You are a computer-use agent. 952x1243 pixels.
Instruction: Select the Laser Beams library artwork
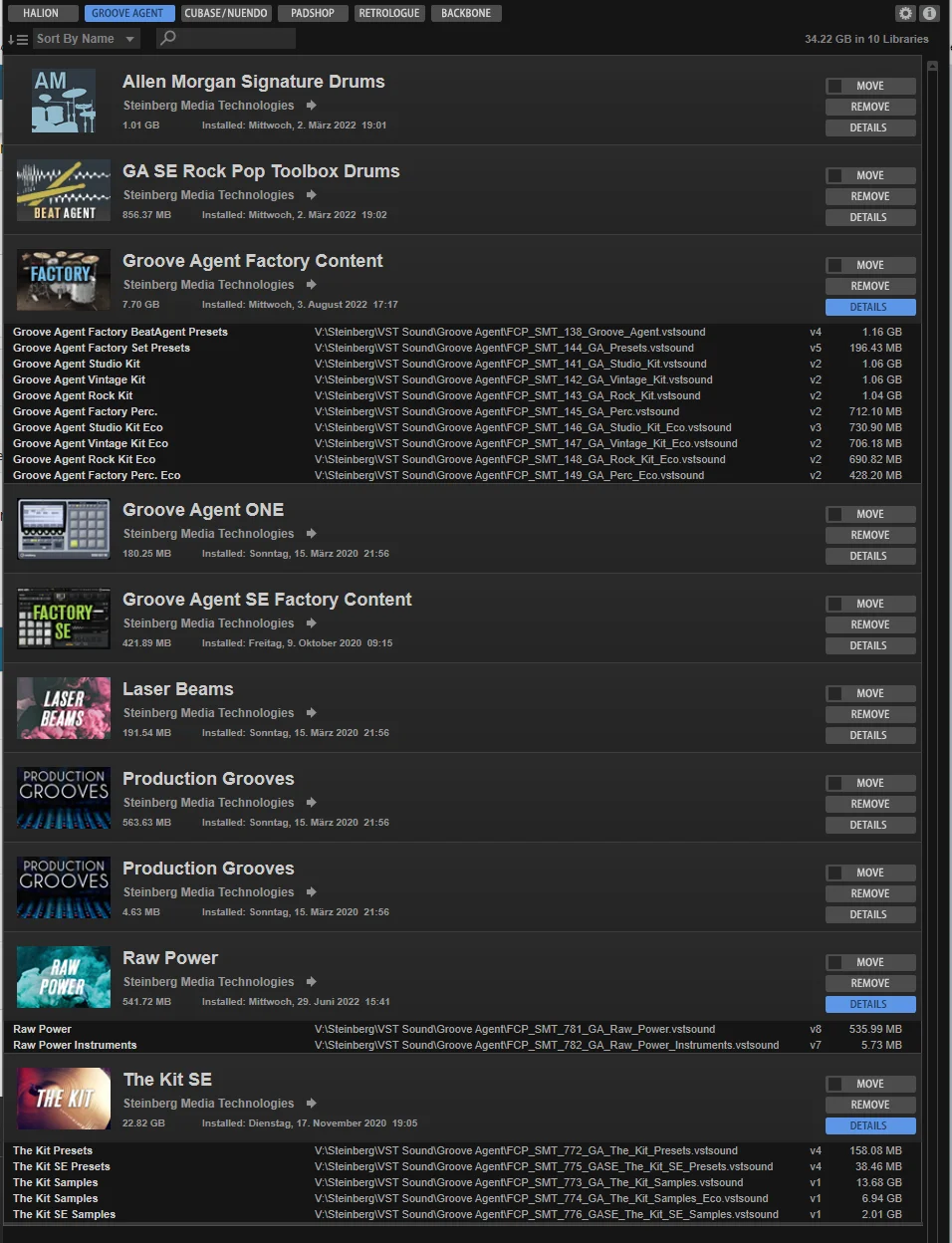[x=64, y=708]
